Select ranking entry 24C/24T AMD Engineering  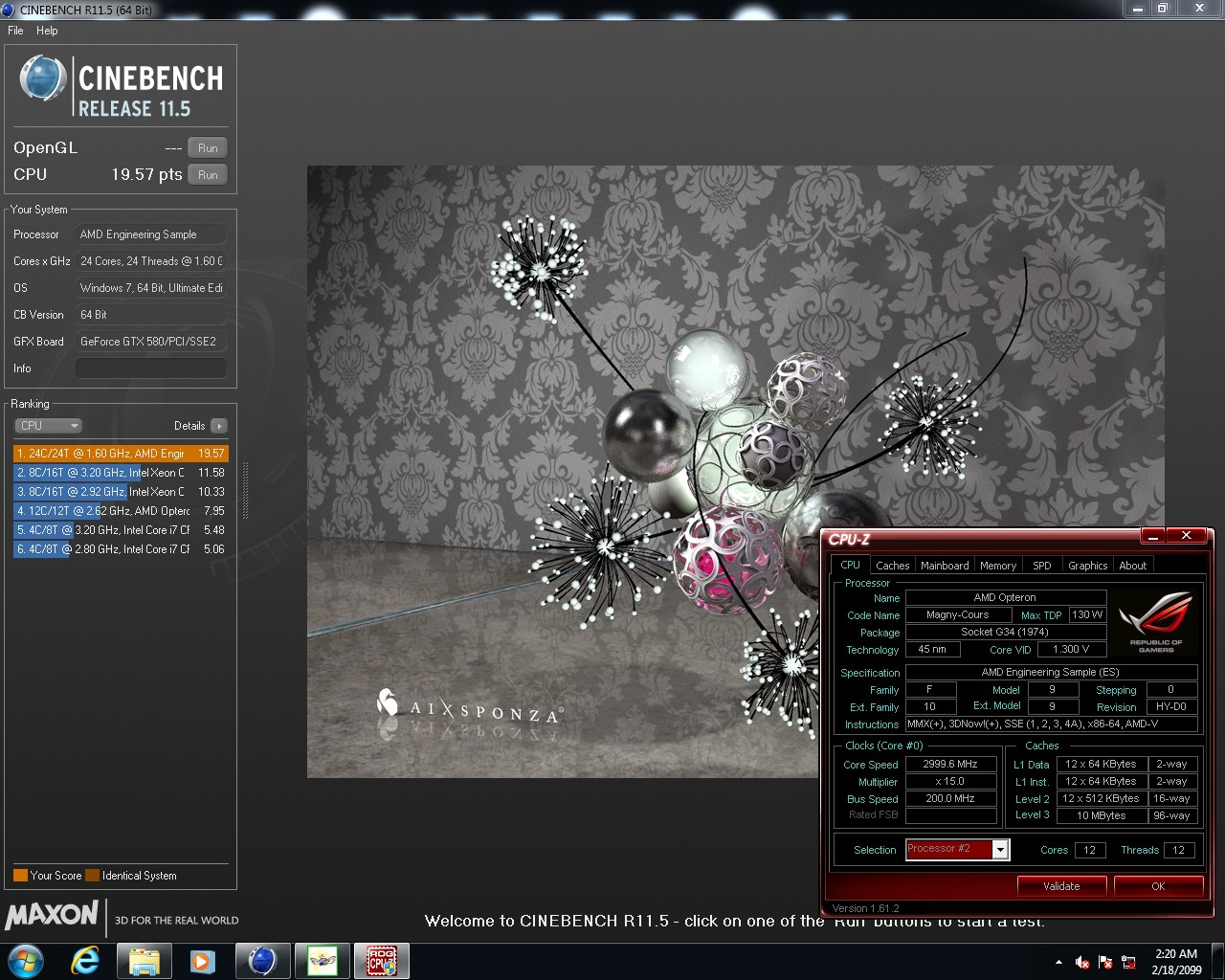point(121,454)
